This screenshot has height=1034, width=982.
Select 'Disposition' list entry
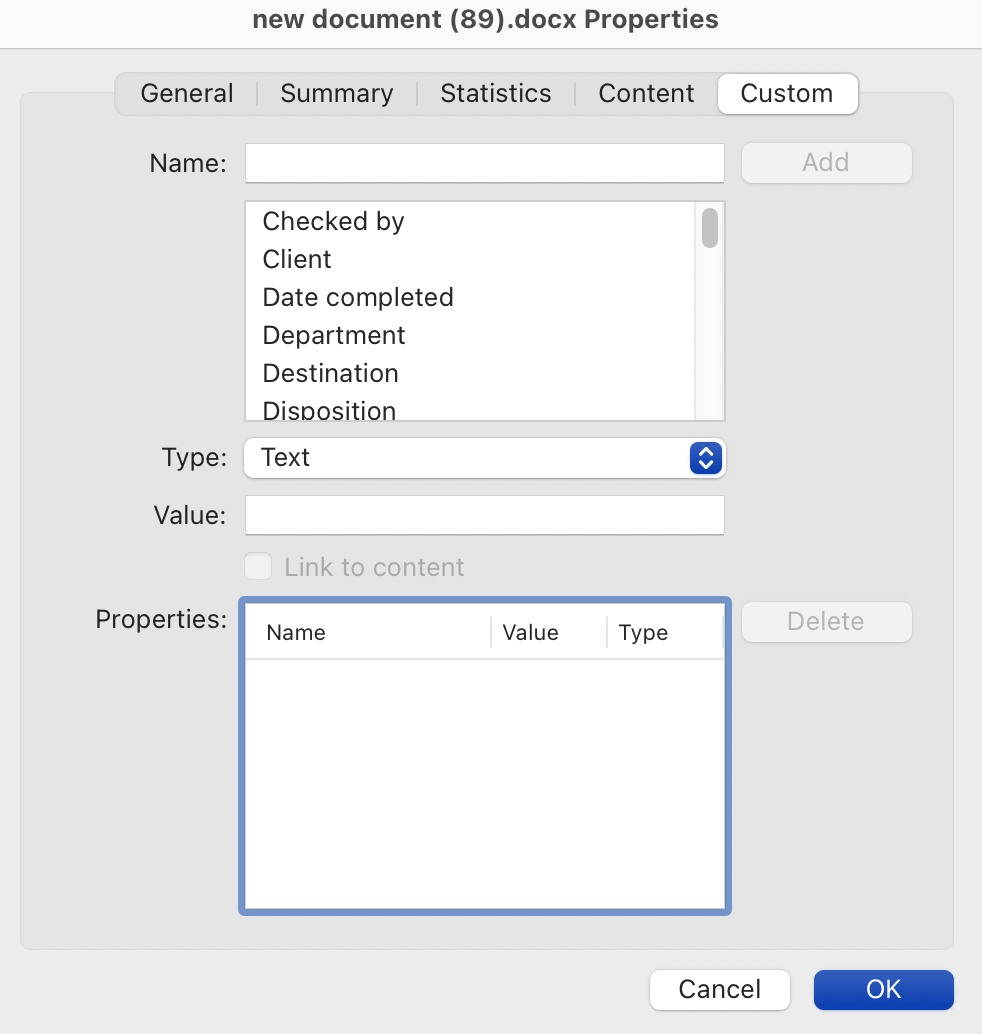click(x=329, y=410)
